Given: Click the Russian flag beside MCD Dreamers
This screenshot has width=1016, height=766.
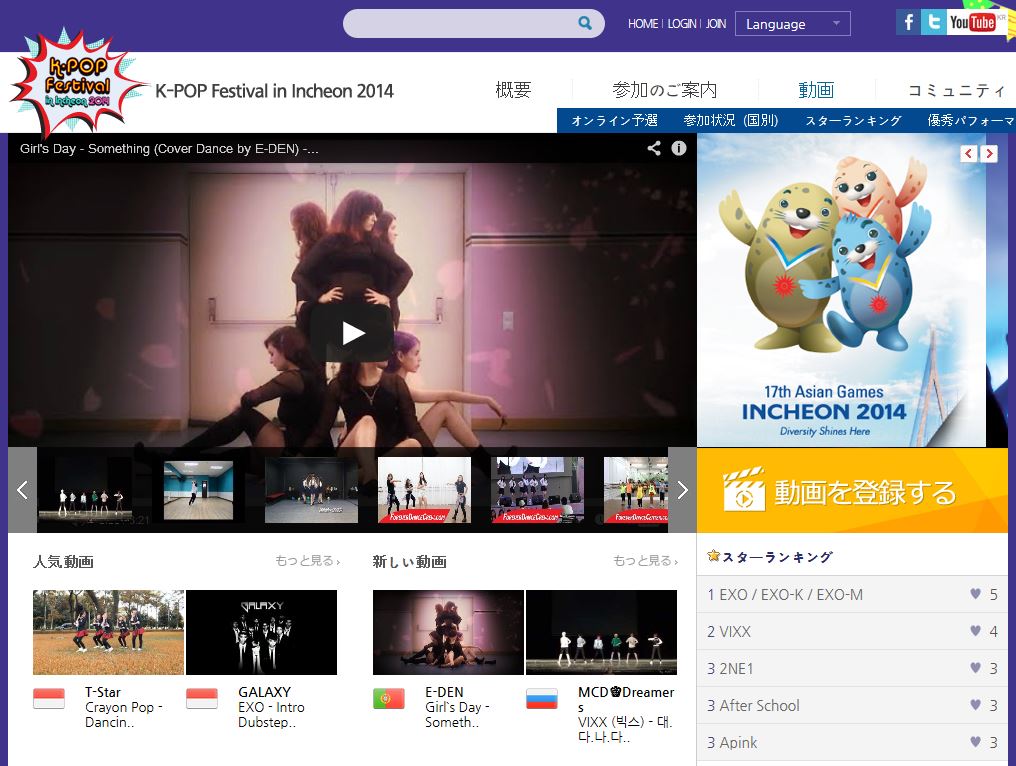Looking at the screenshot, I should (542, 699).
